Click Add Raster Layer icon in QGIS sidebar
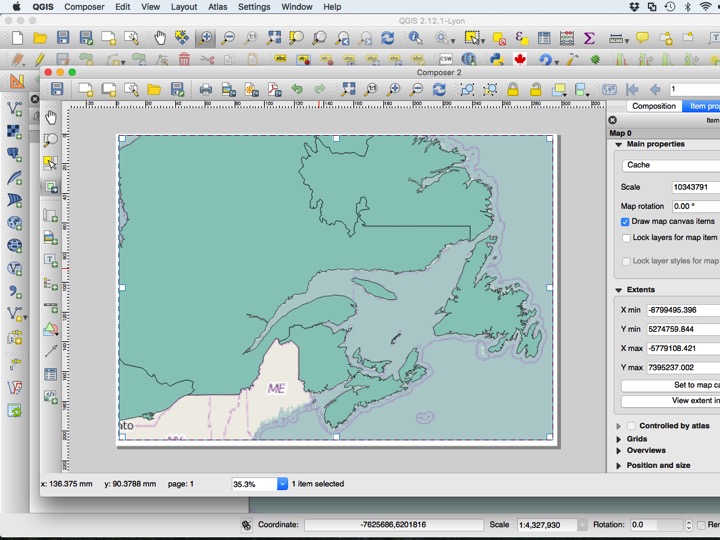The height and width of the screenshot is (540, 720). pyautogui.click(x=15, y=132)
